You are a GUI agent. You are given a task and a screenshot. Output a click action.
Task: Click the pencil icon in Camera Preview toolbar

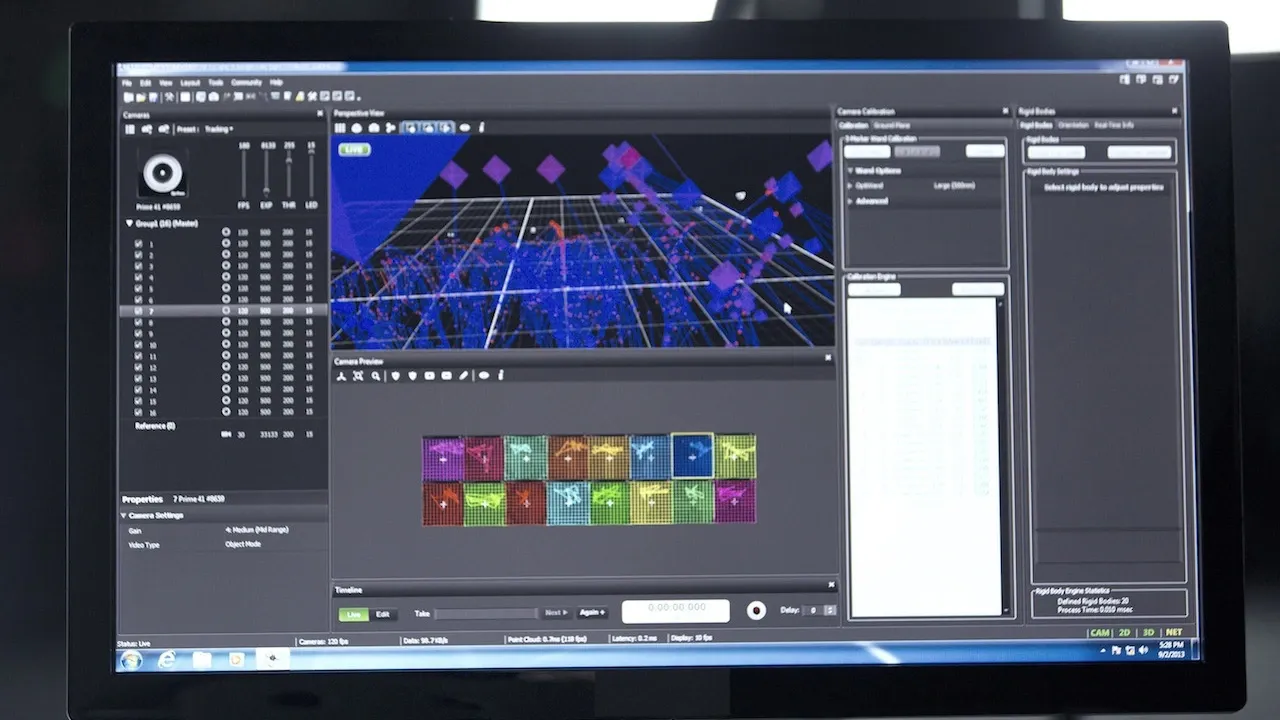click(465, 376)
